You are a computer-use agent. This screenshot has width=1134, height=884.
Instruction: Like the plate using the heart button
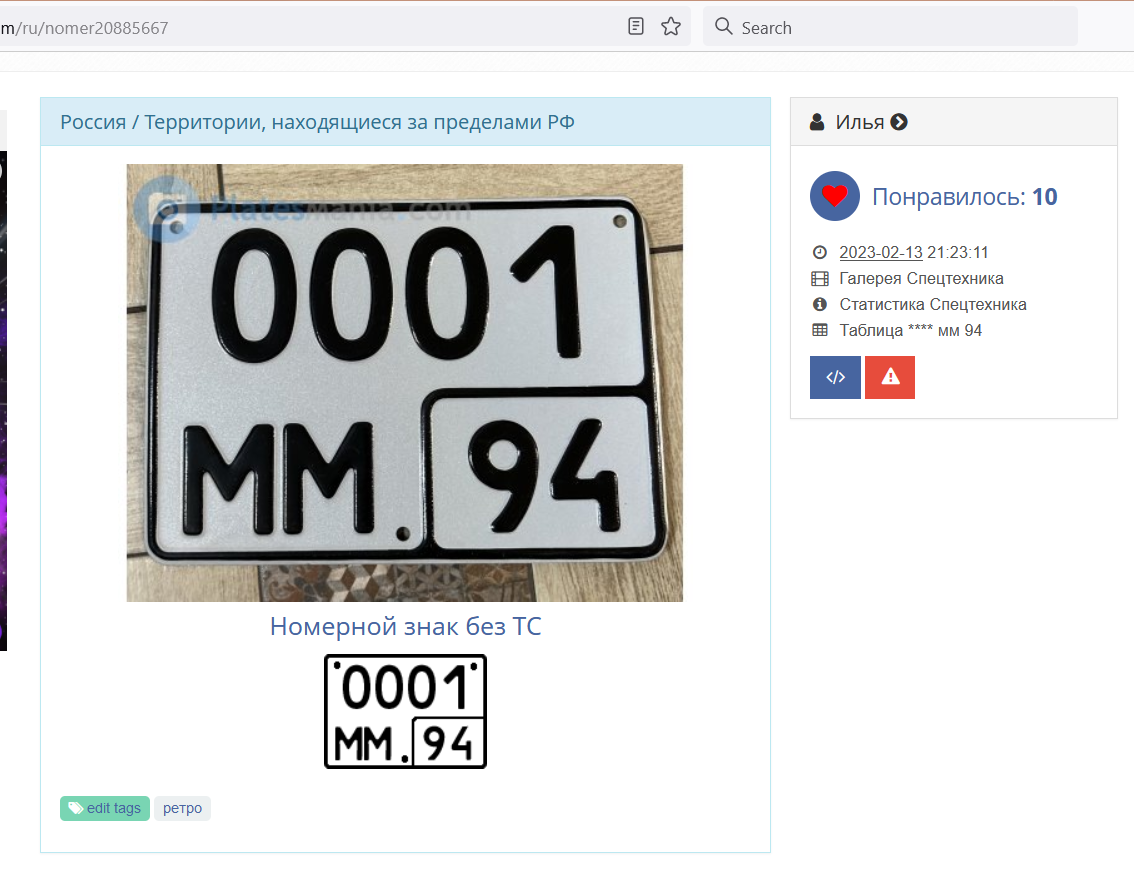(x=834, y=196)
